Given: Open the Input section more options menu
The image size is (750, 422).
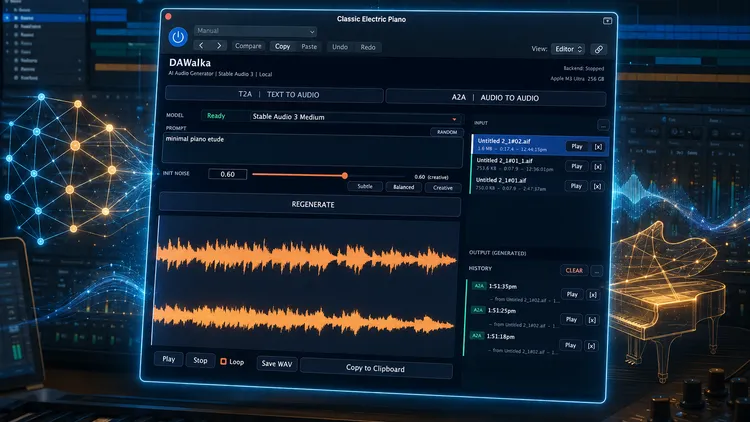Looking at the screenshot, I should coord(603,126).
